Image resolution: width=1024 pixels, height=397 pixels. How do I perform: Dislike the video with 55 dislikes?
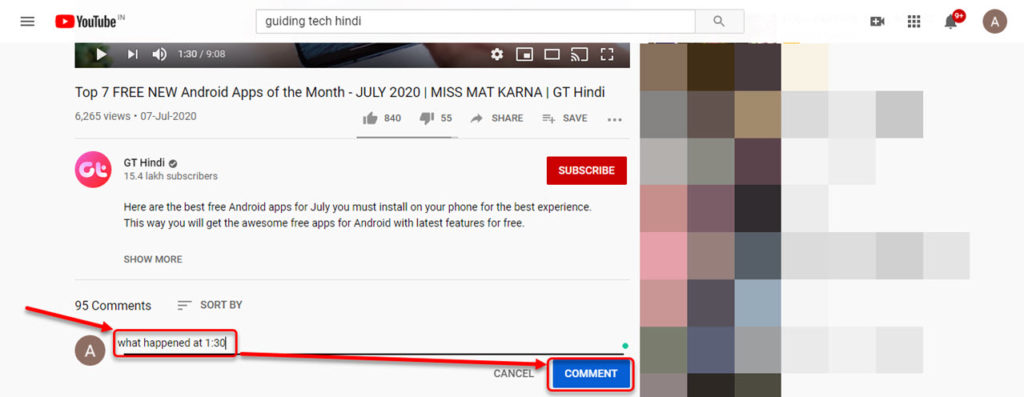pyautogui.click(x=436, y=118)
